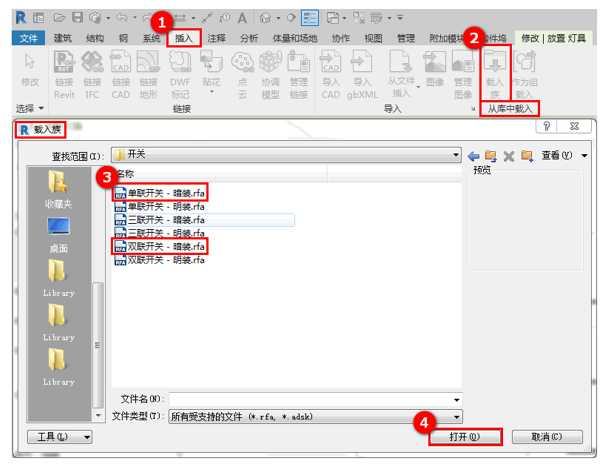This screenshot has height=472, width=614.
Task: Click the delete X icon in dialog toolbar
Action: click(509, 156)
